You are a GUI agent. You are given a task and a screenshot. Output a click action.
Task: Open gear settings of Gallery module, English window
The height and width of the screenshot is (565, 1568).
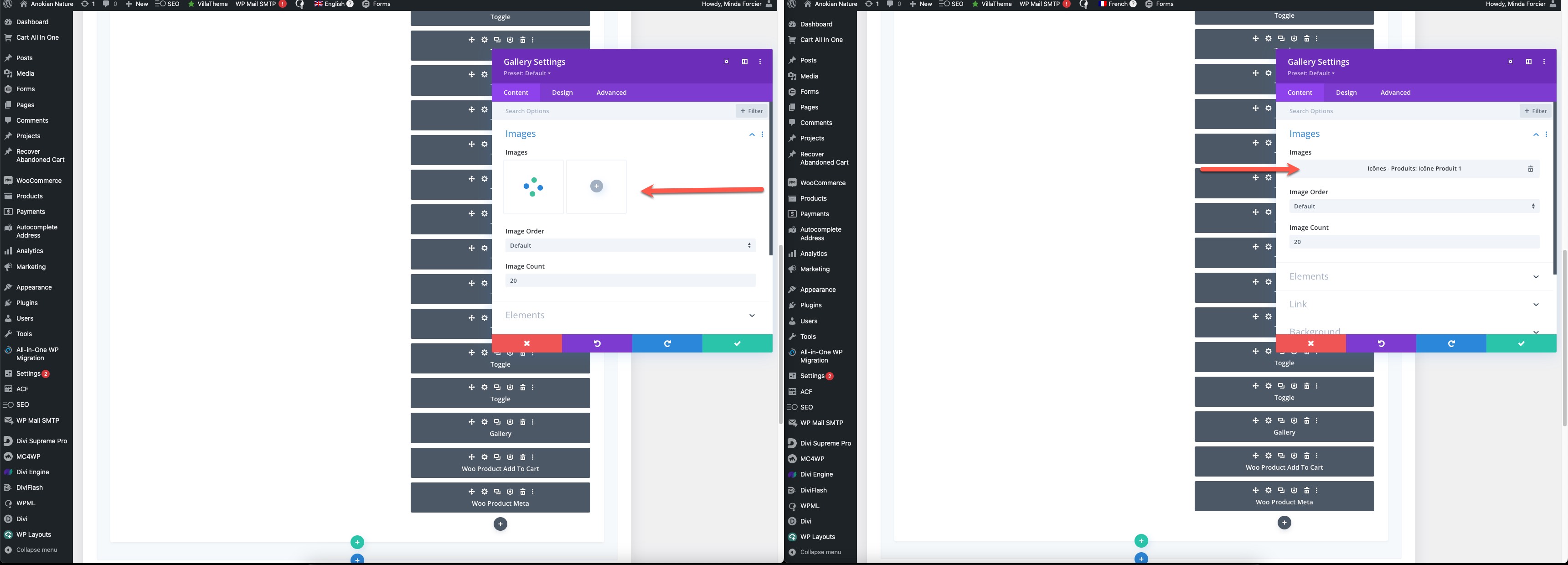coord(485,422)
